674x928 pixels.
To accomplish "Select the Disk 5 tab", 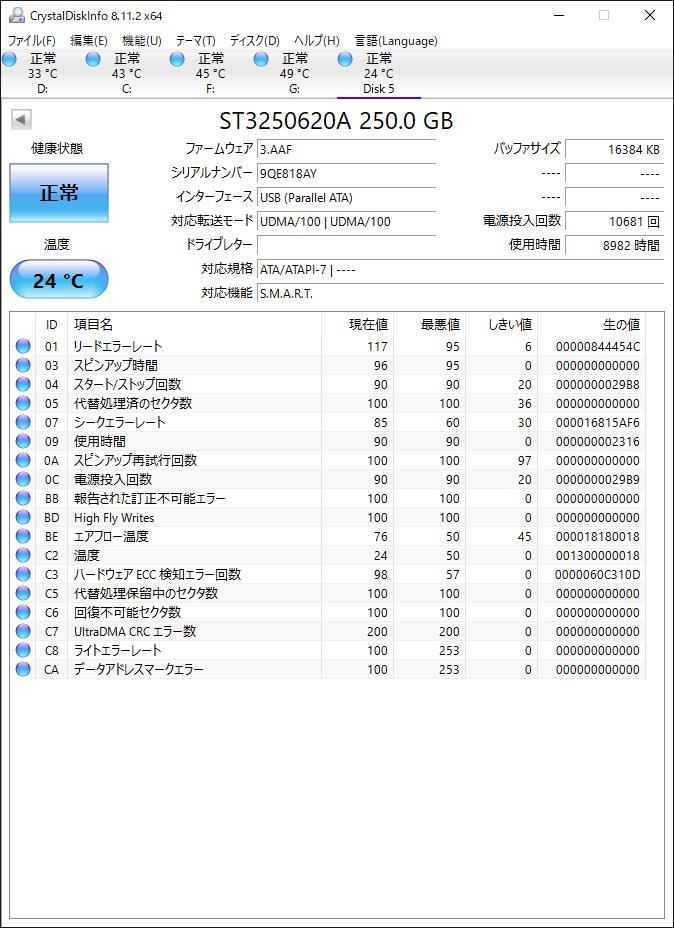I will click(x=379, y=73).
